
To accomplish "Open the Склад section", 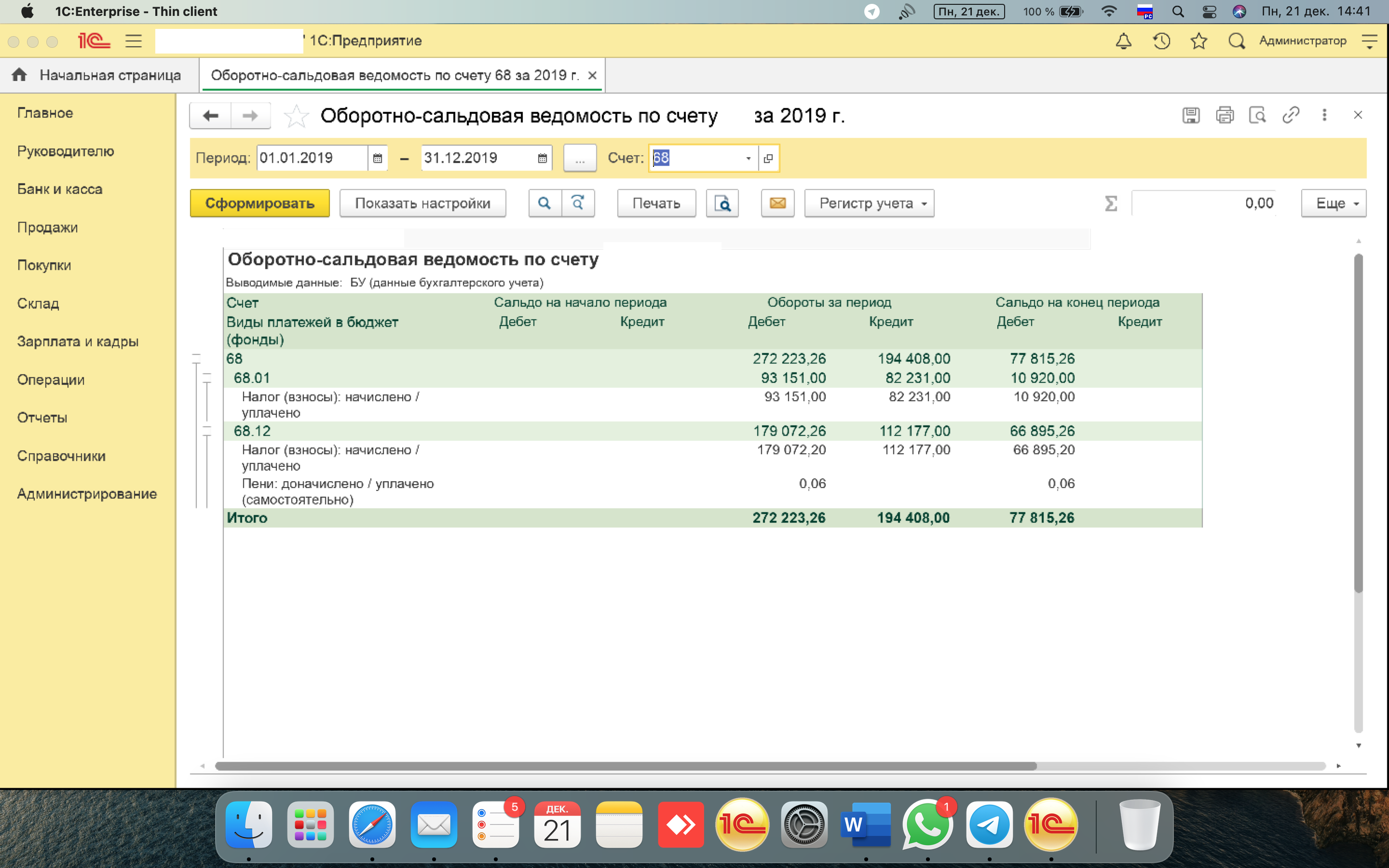I will (x=38, y=303).
